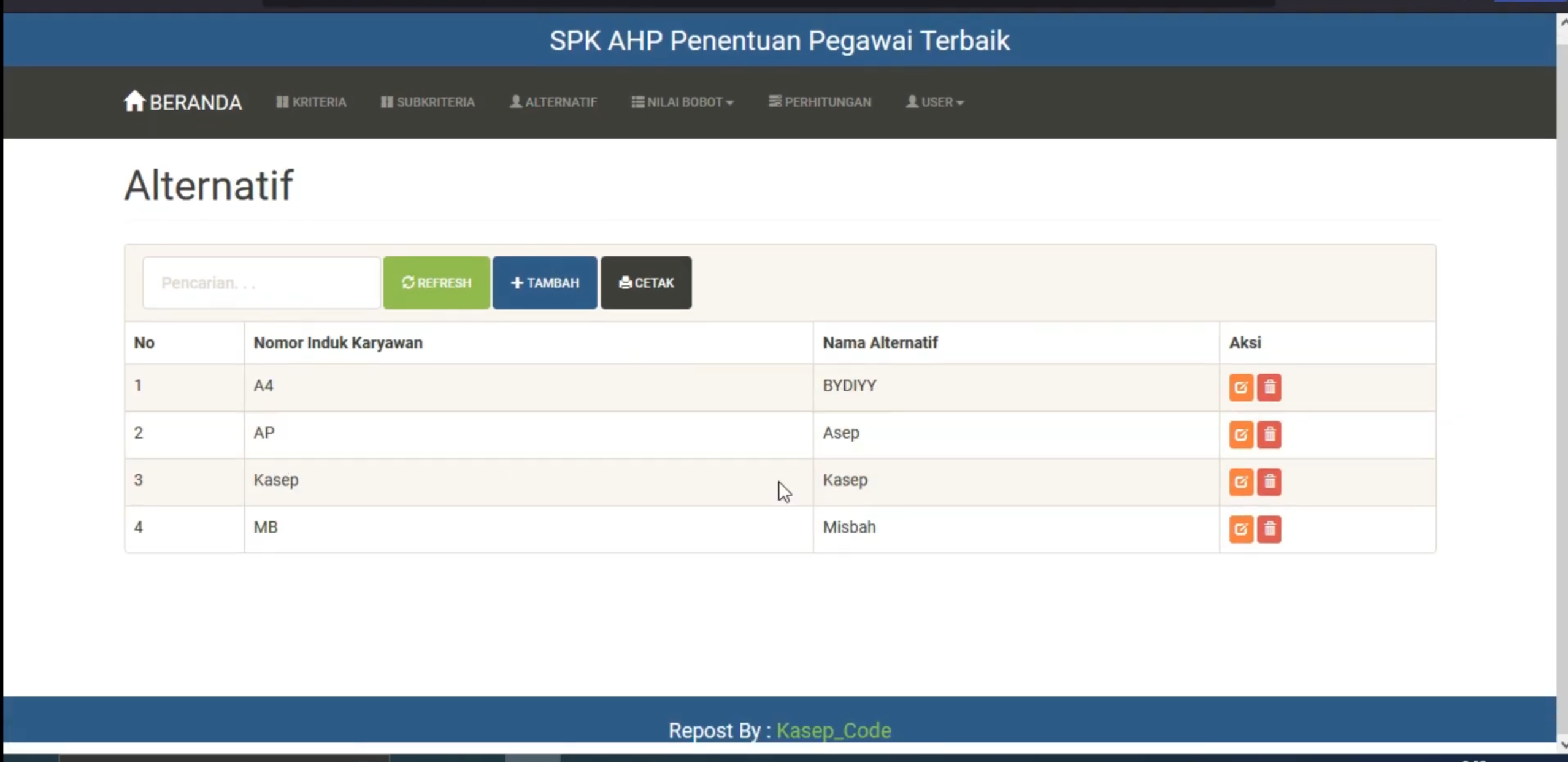Expand the Nilai Bobot dropdown
This screenshot has height=762, width=1568.
click(x=682, y=102)
